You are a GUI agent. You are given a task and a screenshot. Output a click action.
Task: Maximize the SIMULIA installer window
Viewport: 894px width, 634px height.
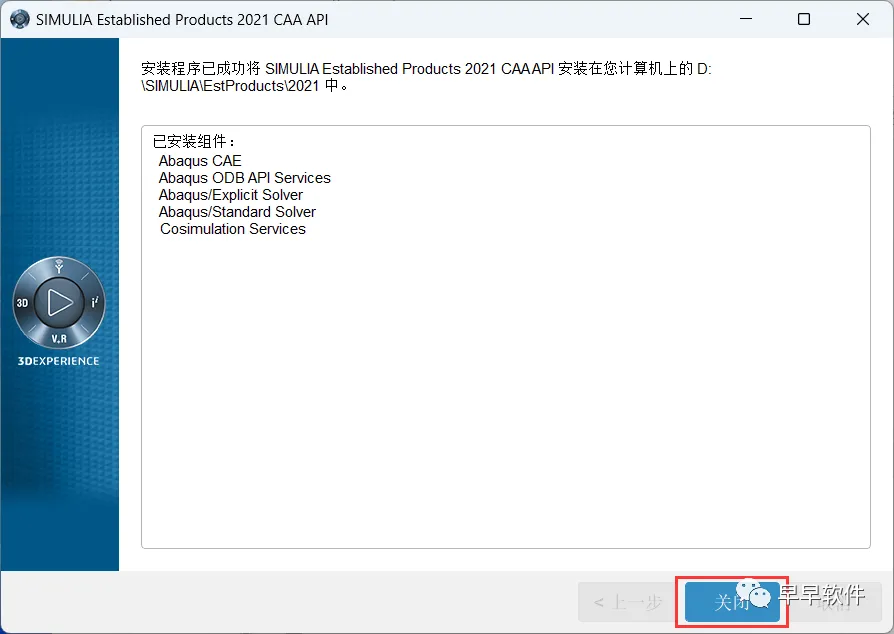click(x=804, y=19)
